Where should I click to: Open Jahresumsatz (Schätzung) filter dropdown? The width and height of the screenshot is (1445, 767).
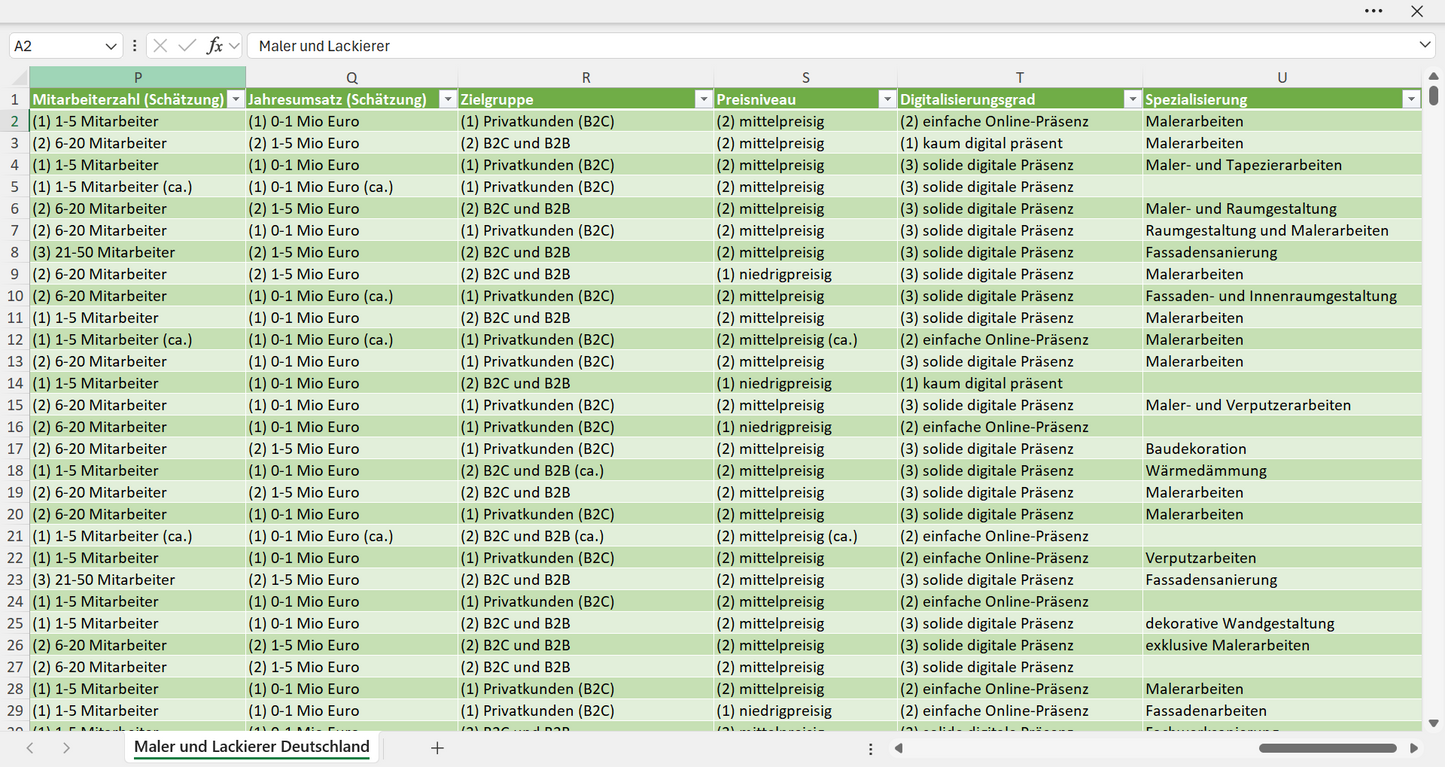tap(447, 99)
